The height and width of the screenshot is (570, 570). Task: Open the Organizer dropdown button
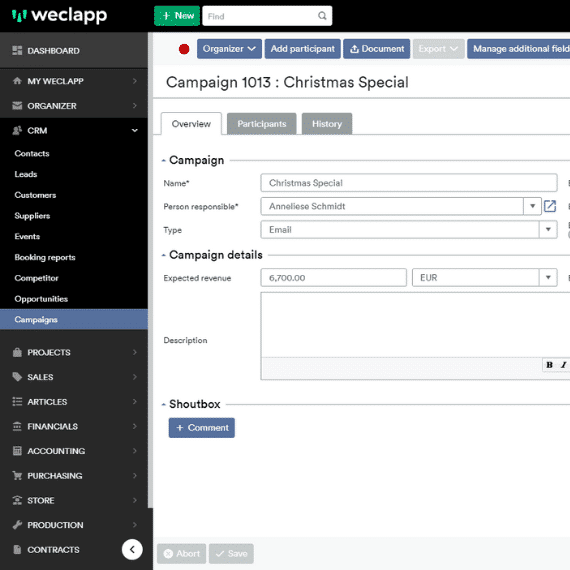(x=229, y=49)
